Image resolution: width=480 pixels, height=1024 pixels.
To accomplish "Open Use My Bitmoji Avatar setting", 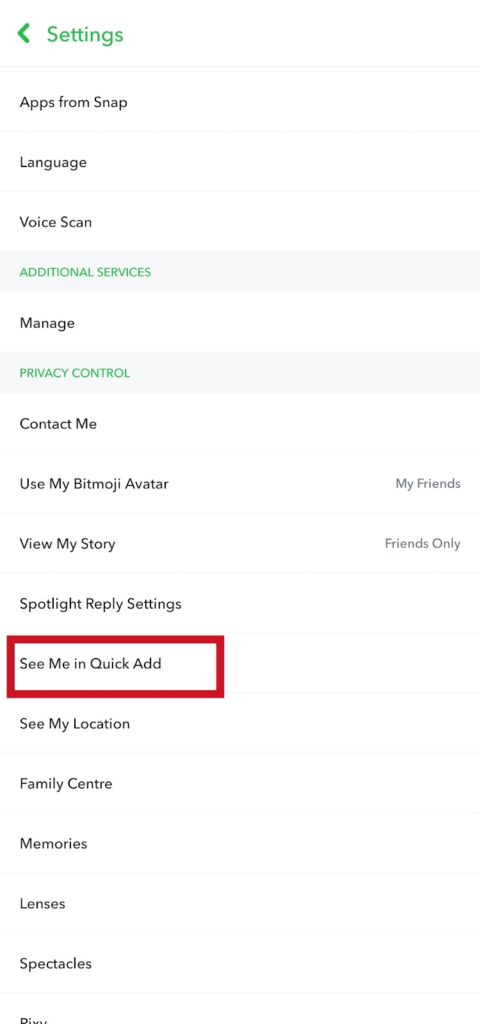I will 240,484.
